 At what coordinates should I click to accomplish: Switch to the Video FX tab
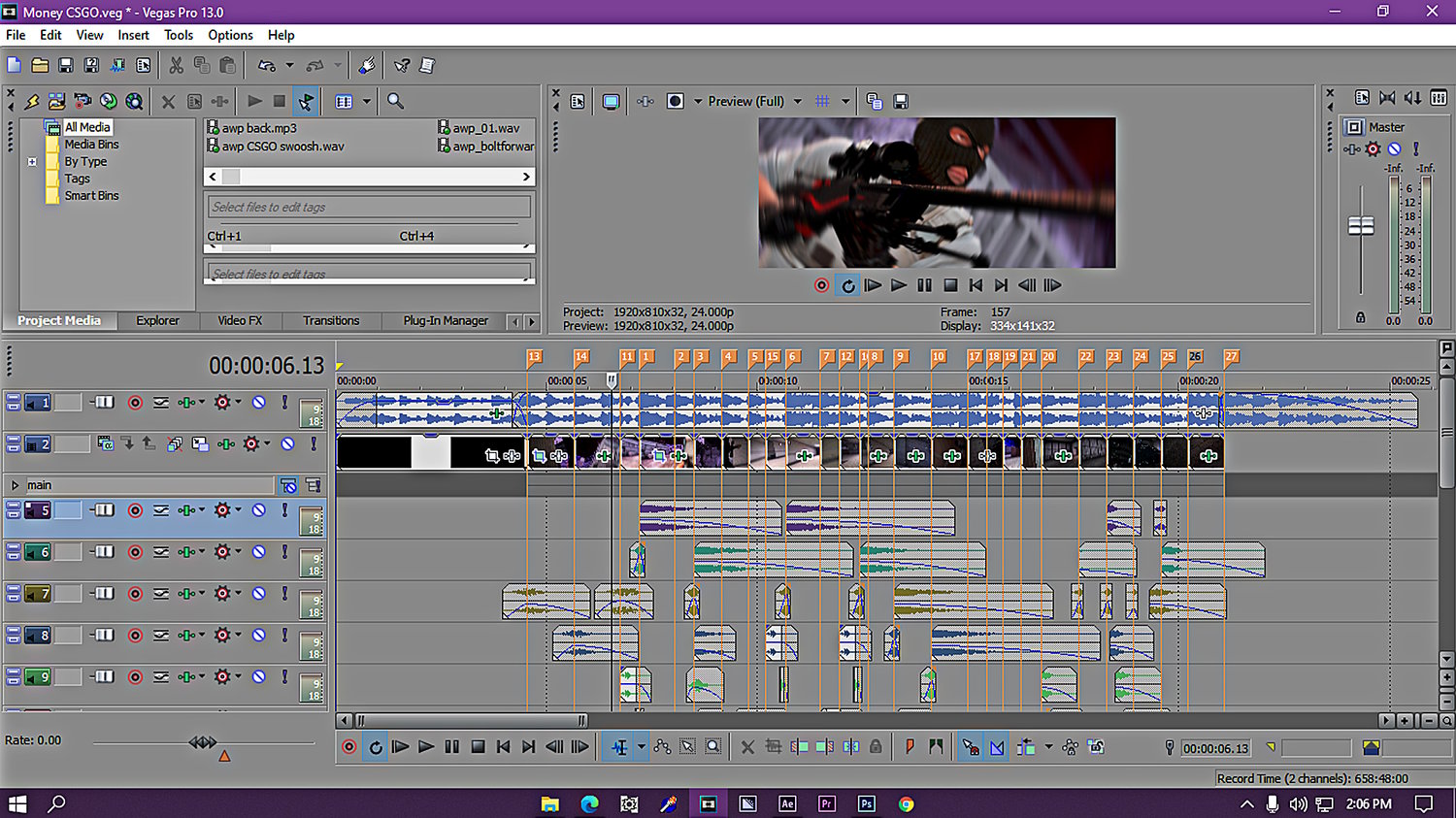point(240,320)
